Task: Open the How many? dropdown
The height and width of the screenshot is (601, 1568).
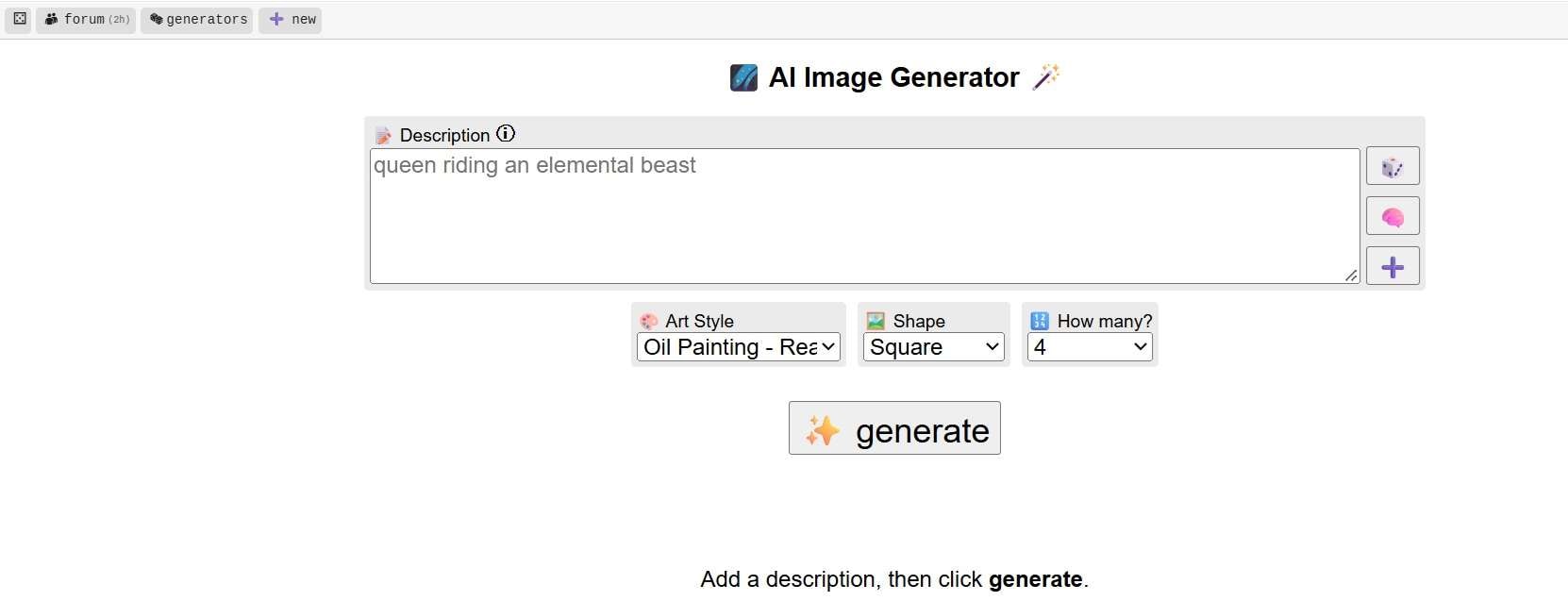Action: 1090,347
